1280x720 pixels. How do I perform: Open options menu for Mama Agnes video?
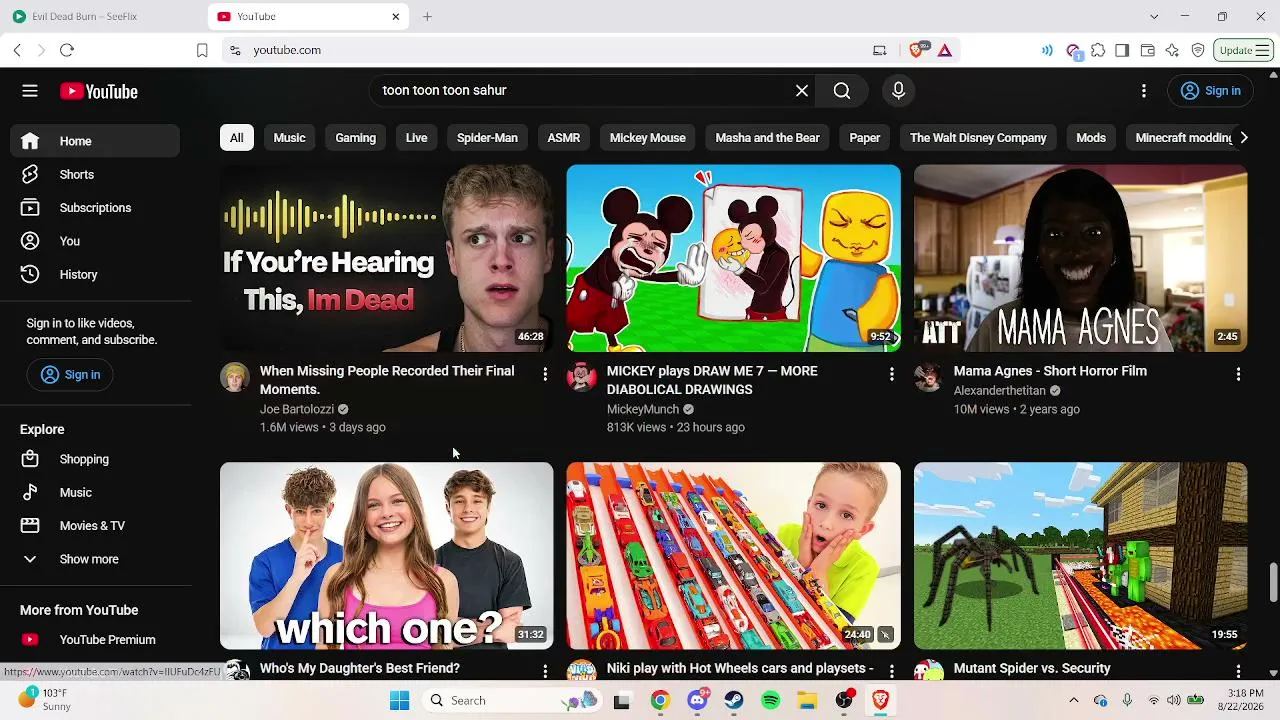1238,374
